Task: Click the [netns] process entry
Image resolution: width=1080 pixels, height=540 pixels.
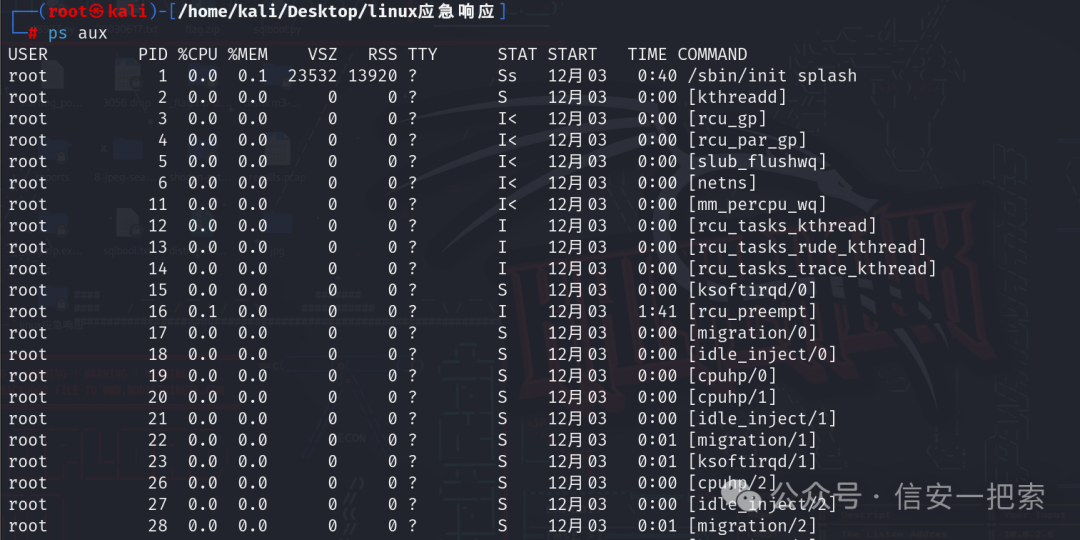Action: pos(722,183)
